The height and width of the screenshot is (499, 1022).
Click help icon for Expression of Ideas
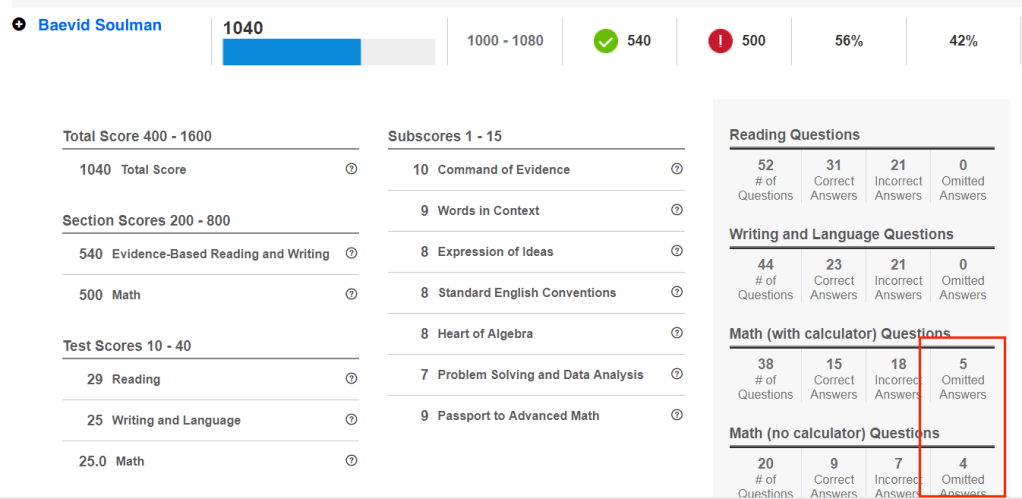(677, 251)
